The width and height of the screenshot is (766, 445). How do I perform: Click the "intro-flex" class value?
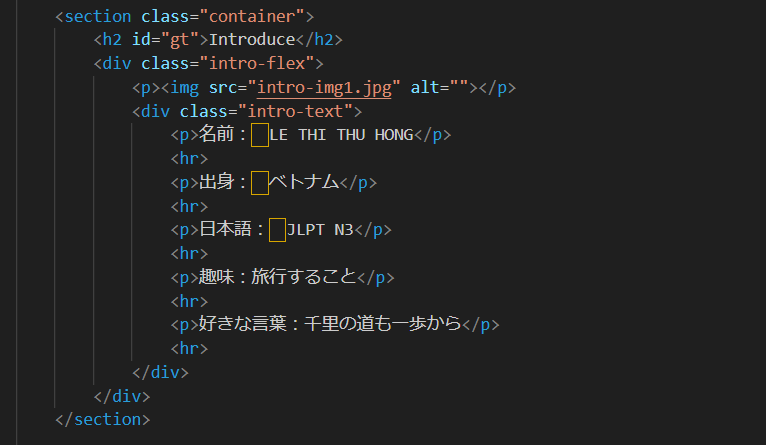[263, 63]
